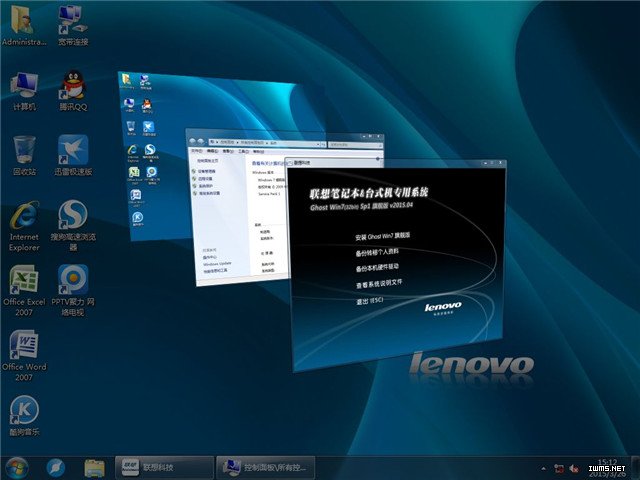Click forward arrow in control panel window
The height and width of the screenshot is (480, 640).
(201, 141)
